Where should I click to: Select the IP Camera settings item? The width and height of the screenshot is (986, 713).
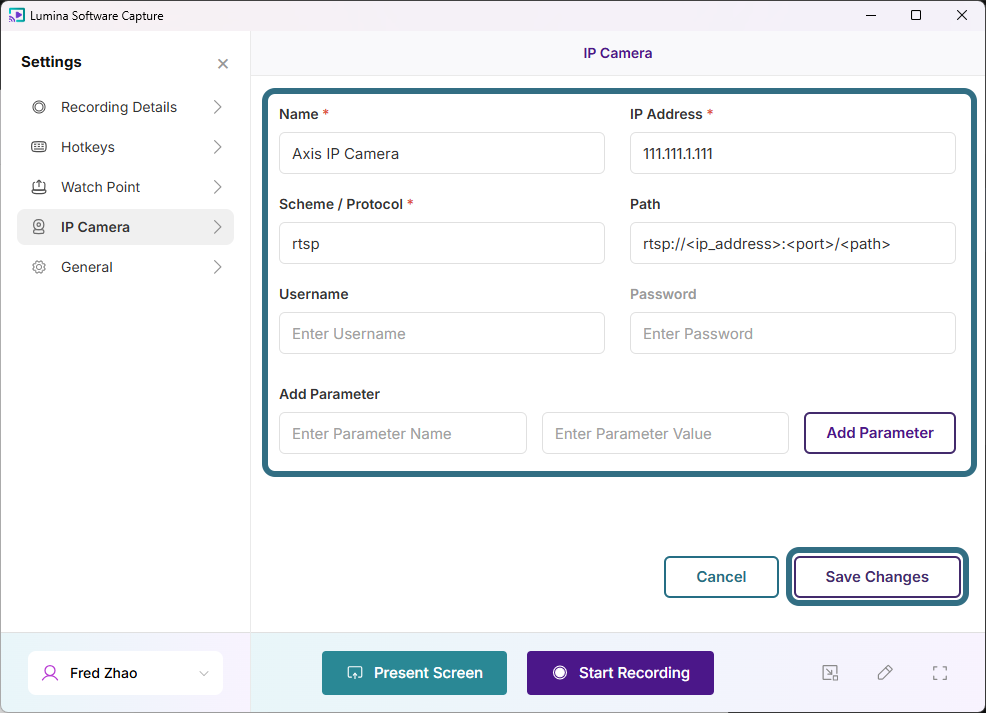126,227
